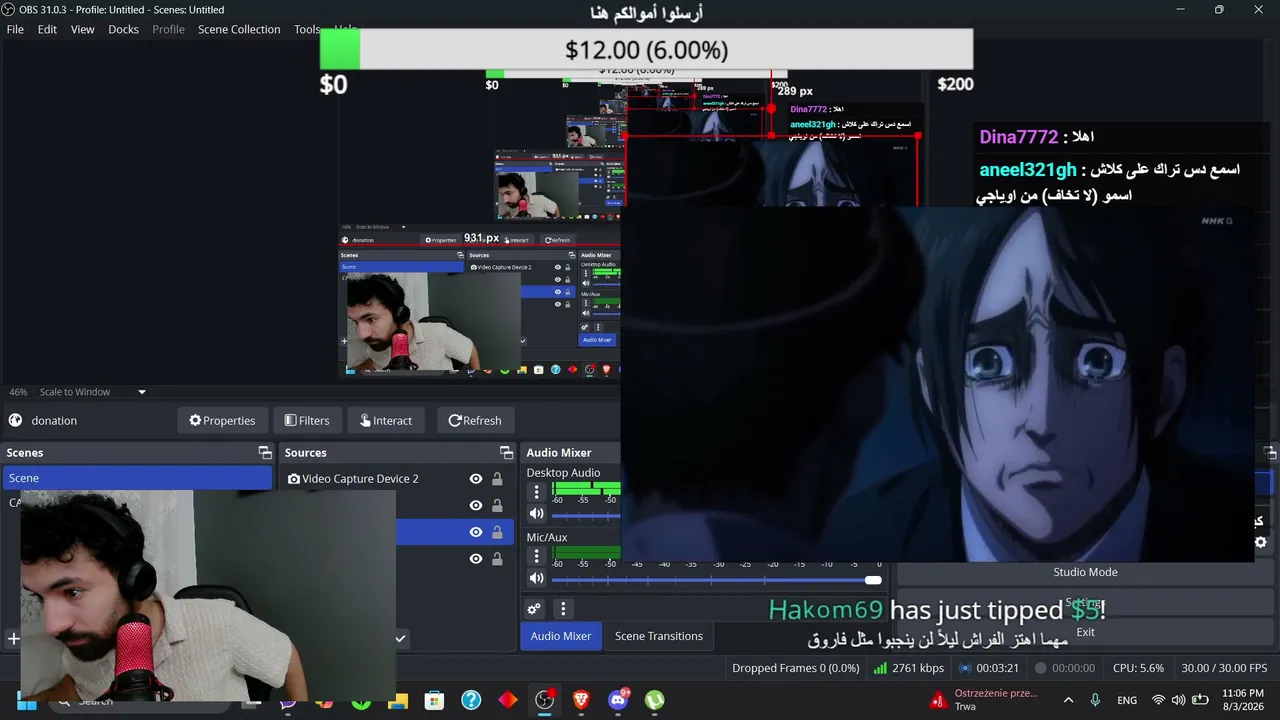Pop out the Scenes dock
This screenshot has height=720, width=1280.
(x=264, y=453)
